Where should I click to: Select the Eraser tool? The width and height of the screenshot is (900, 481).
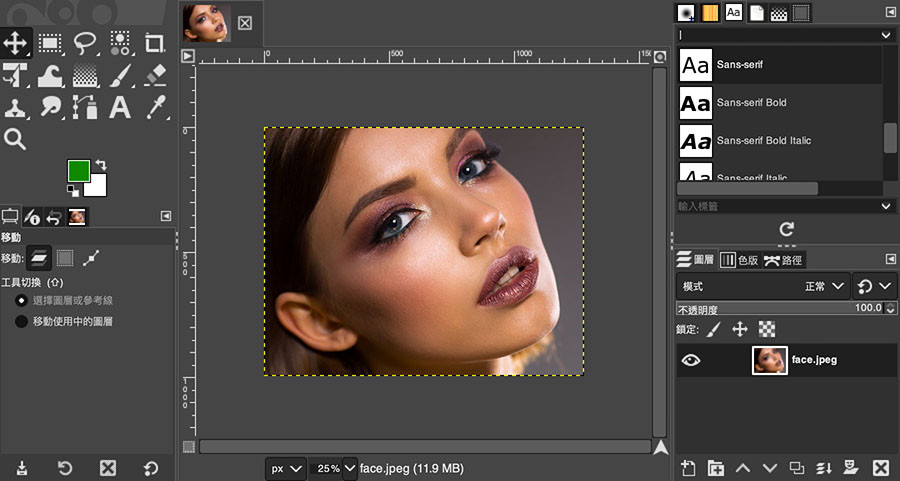(x=154, y=75)
